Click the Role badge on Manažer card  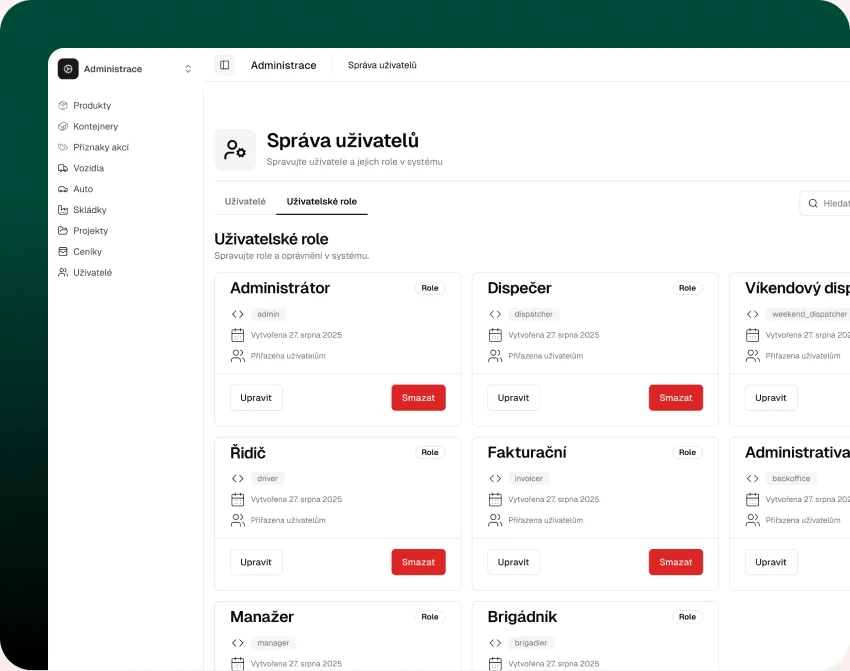pyautogui.click(x=430, y=617)
